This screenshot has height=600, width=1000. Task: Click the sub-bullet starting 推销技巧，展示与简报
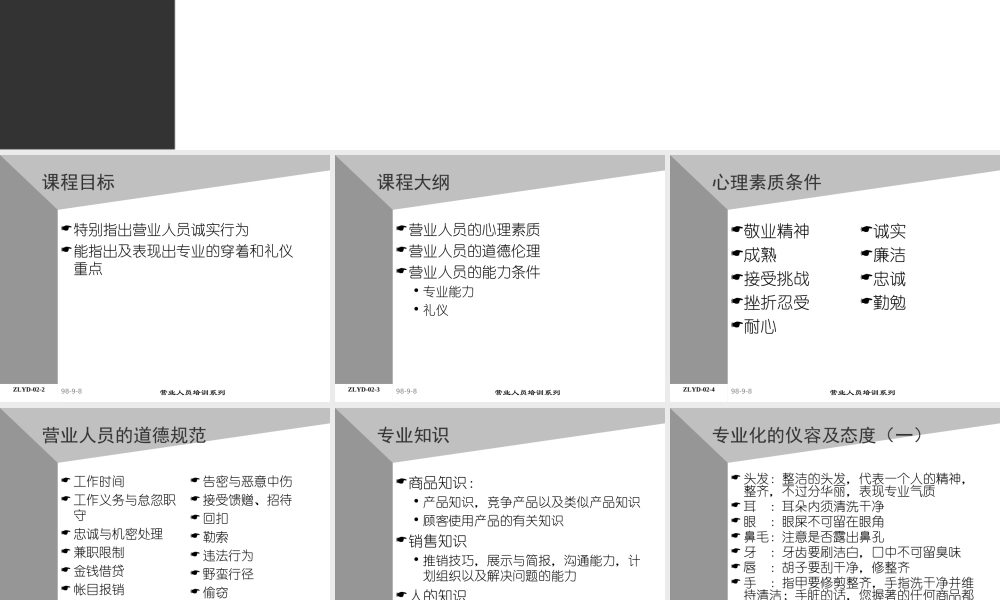[x=531, y=569]
